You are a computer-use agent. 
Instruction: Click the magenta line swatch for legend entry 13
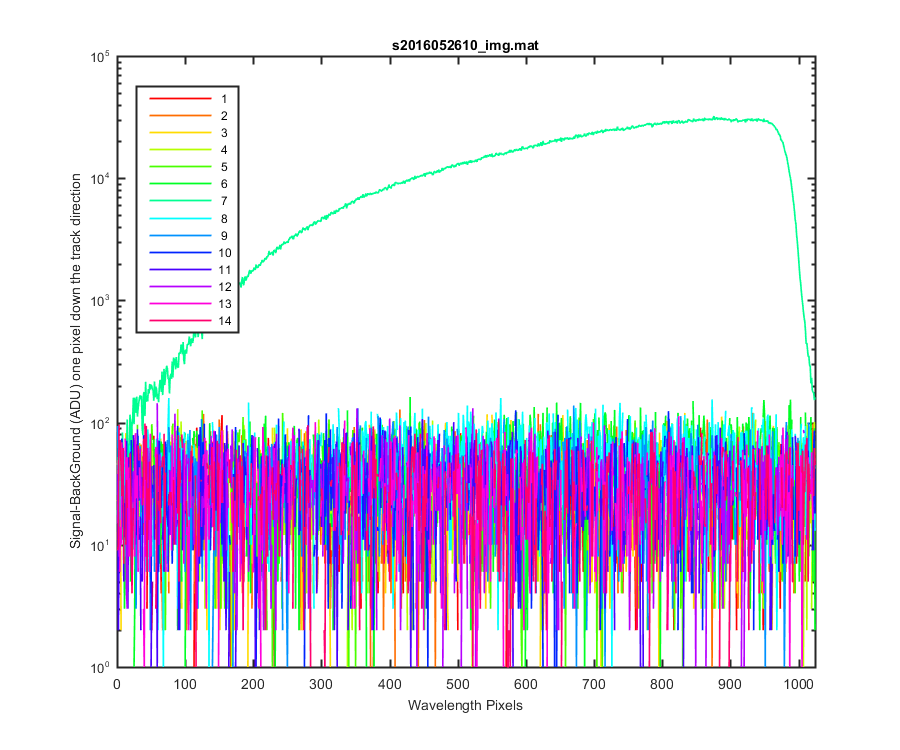coord(180,304)
